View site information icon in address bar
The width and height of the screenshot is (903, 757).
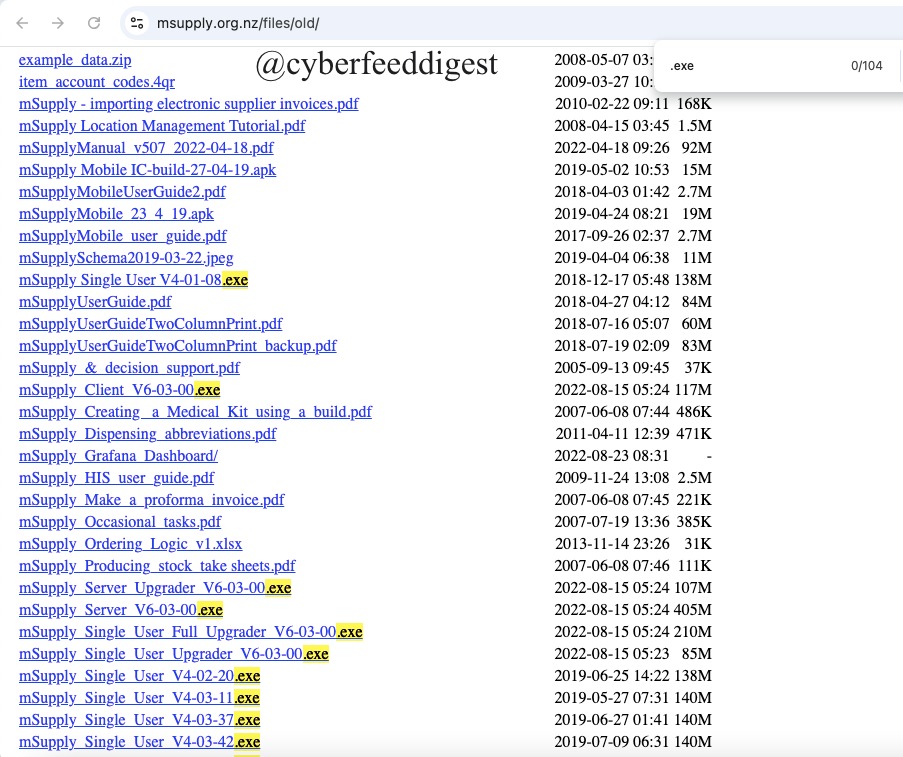click(136, 23)
